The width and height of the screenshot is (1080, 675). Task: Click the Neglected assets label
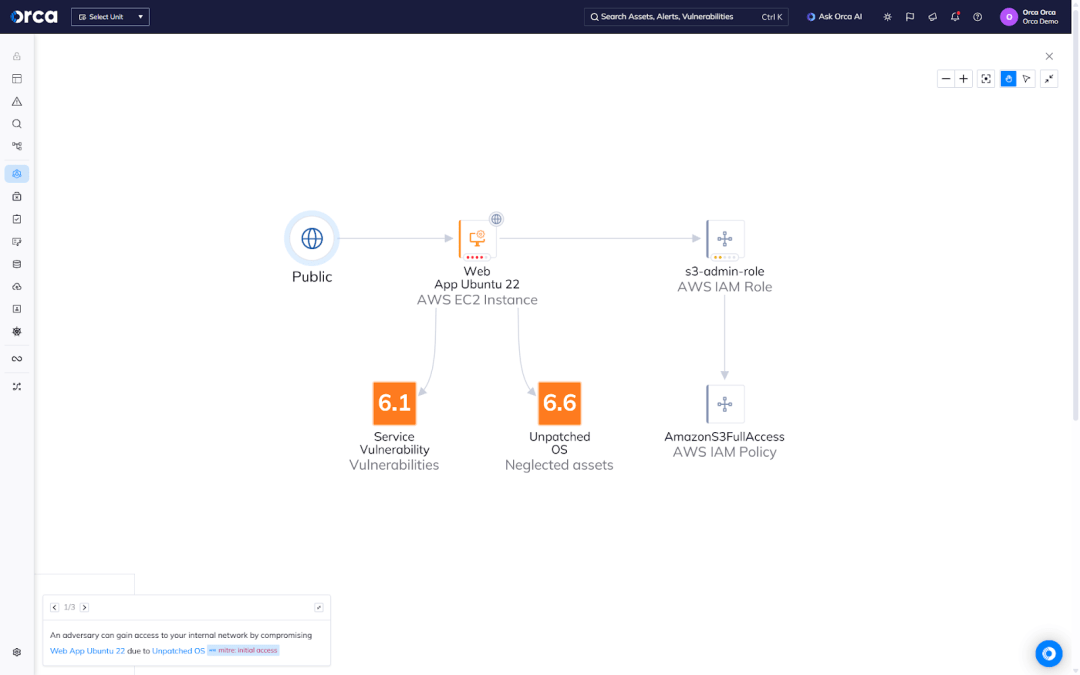point(559,465)
